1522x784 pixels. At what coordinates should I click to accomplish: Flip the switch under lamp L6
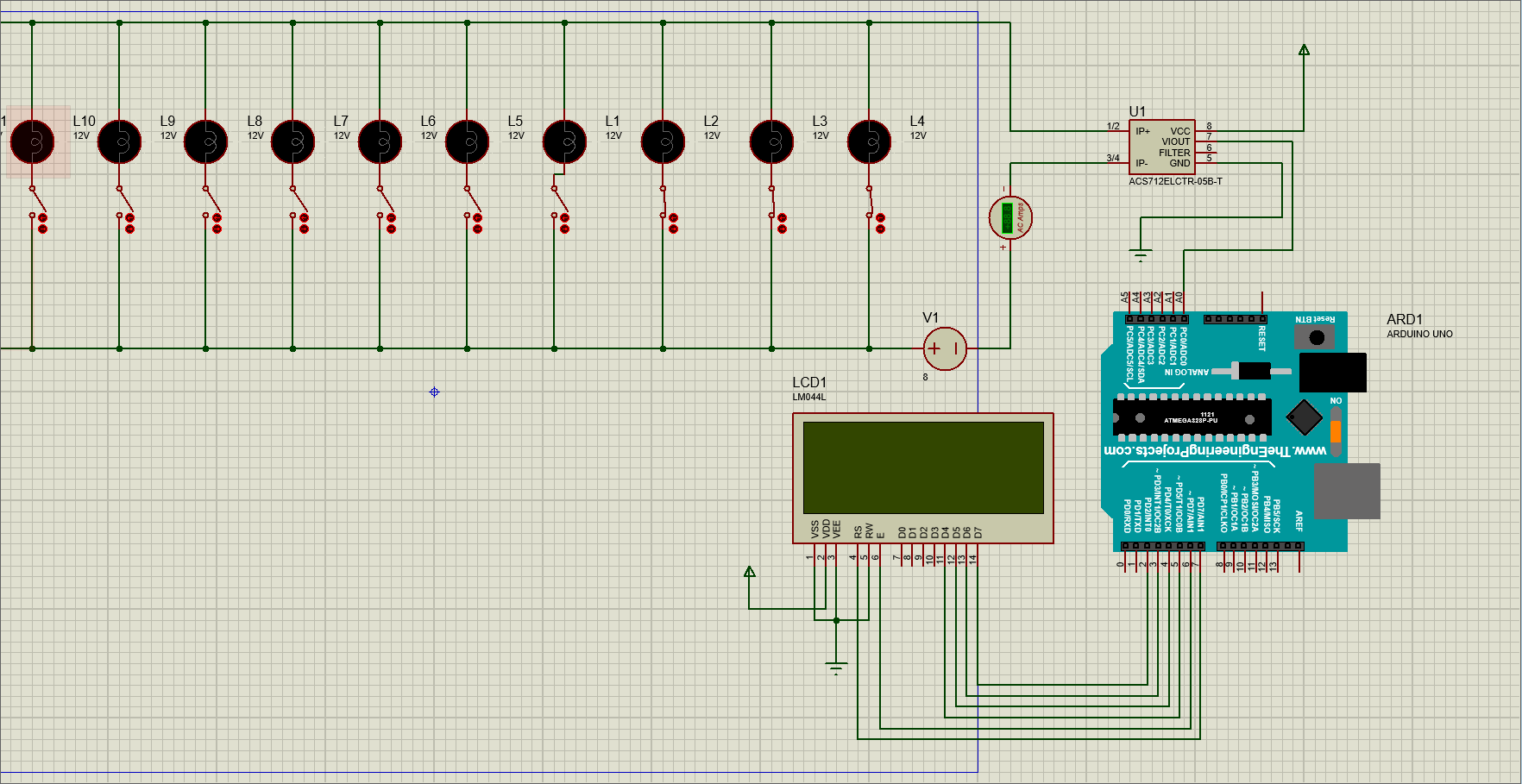click(x=387, y=208)
